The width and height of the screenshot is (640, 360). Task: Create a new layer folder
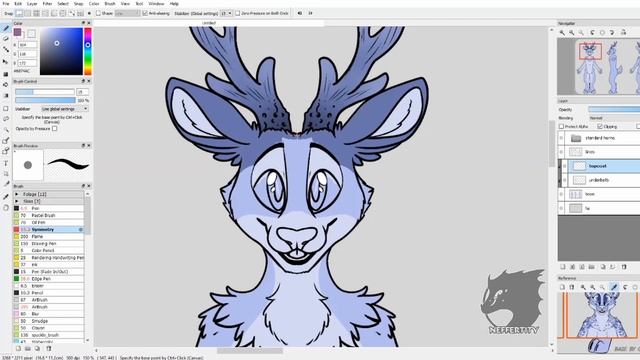pos(591,267)
